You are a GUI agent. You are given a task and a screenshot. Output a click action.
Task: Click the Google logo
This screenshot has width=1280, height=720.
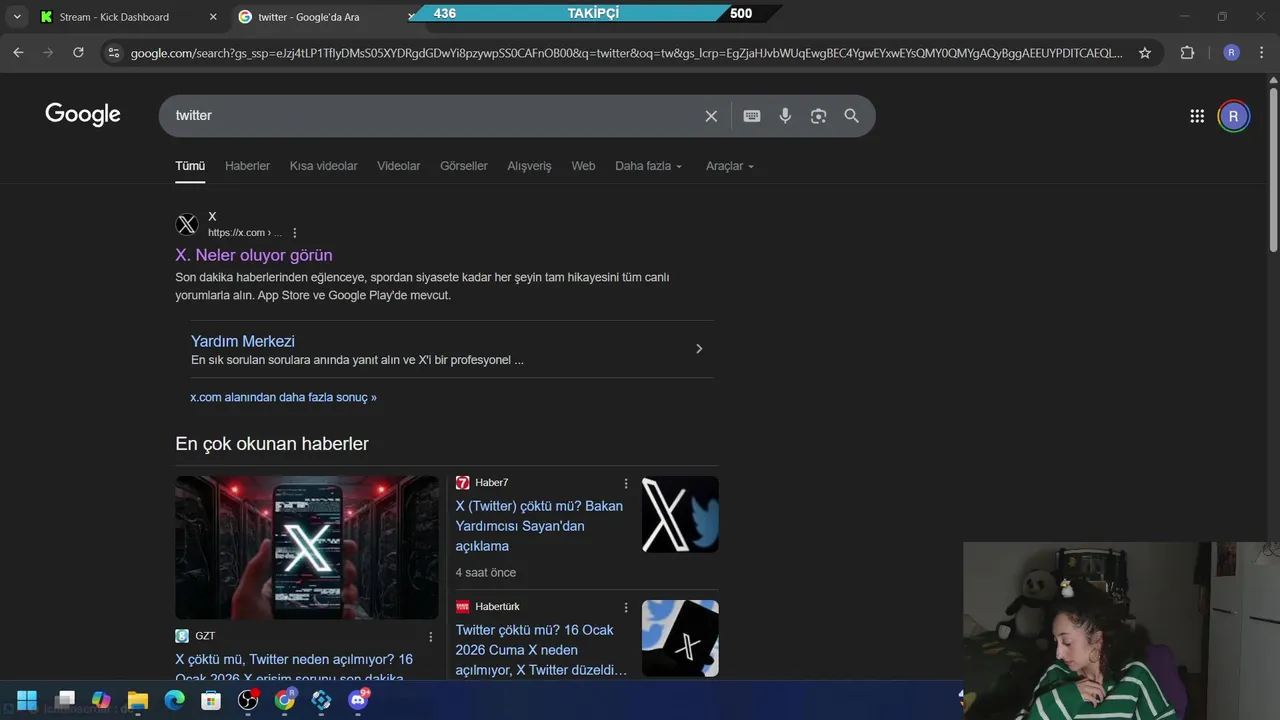pos(83,115)
